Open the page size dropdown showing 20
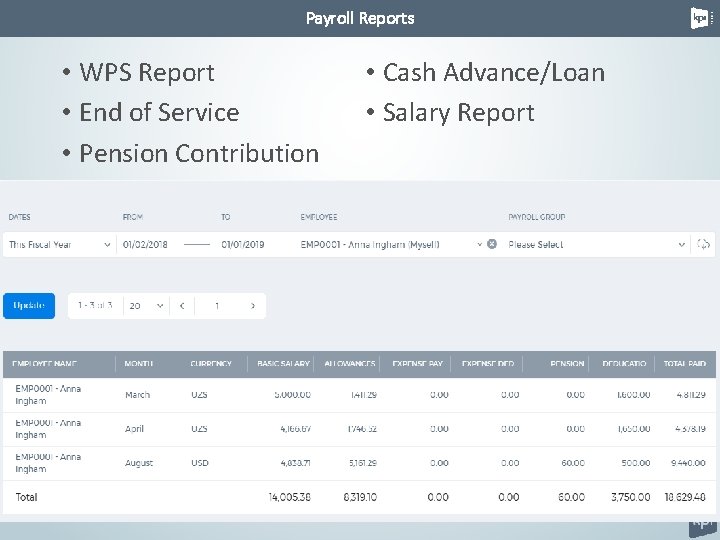 (x=146, y=306)
